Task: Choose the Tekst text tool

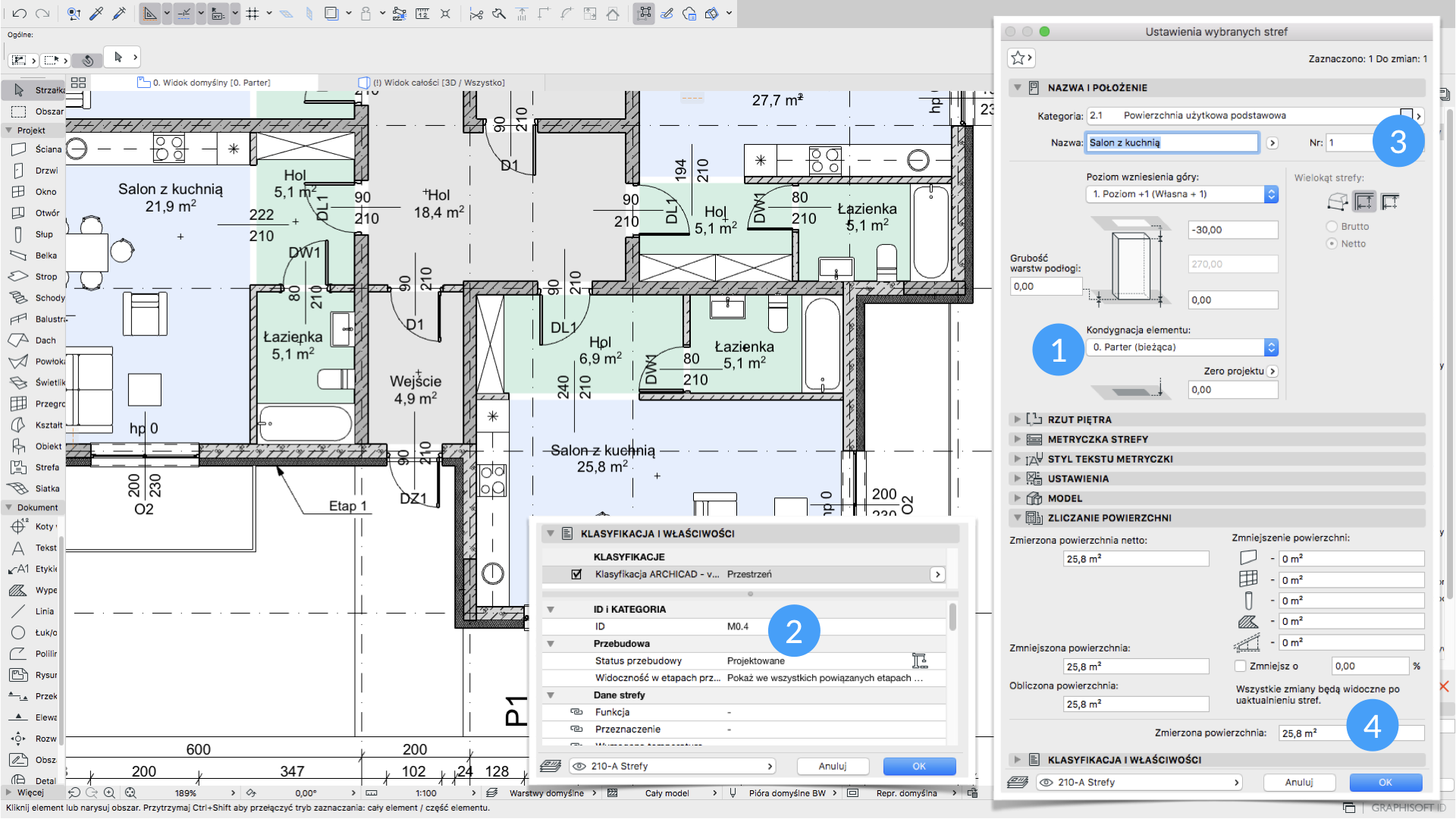Action: click(35, 548)
